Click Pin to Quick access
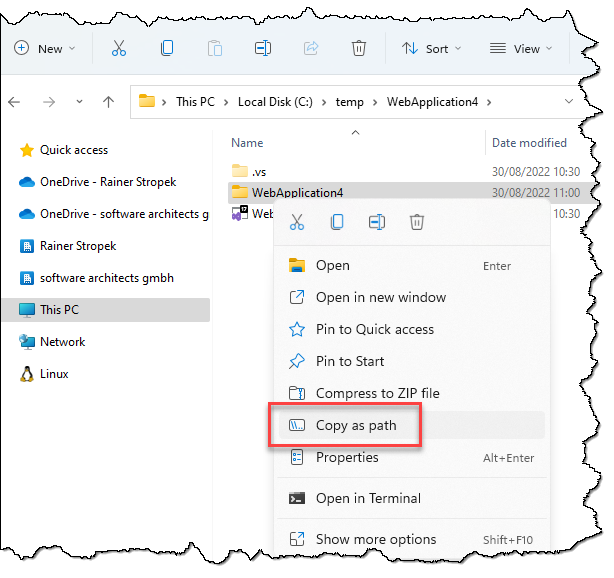The image size is (614, 578). tap(374, 329)
